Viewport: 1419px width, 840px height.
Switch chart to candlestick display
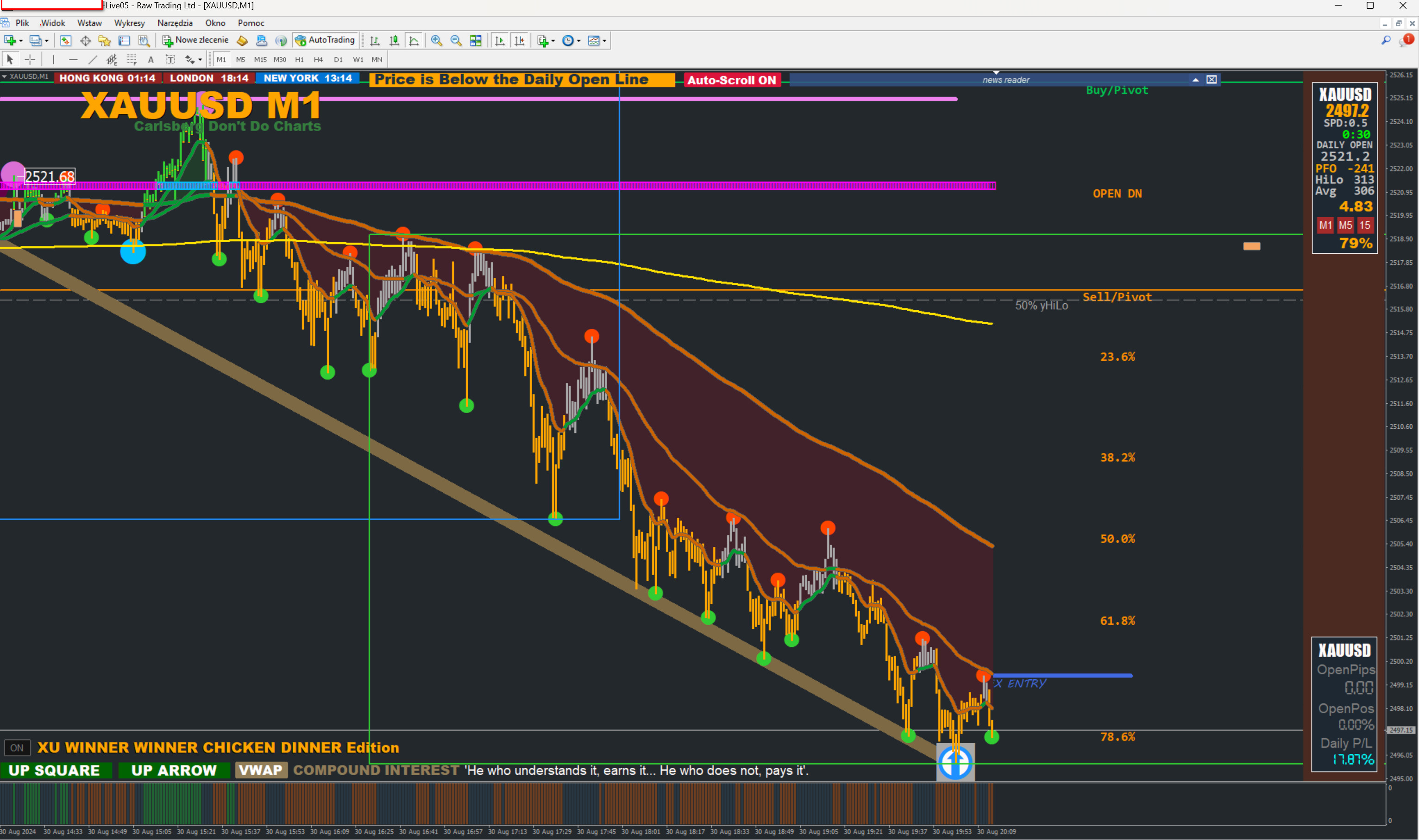[395, 40]
